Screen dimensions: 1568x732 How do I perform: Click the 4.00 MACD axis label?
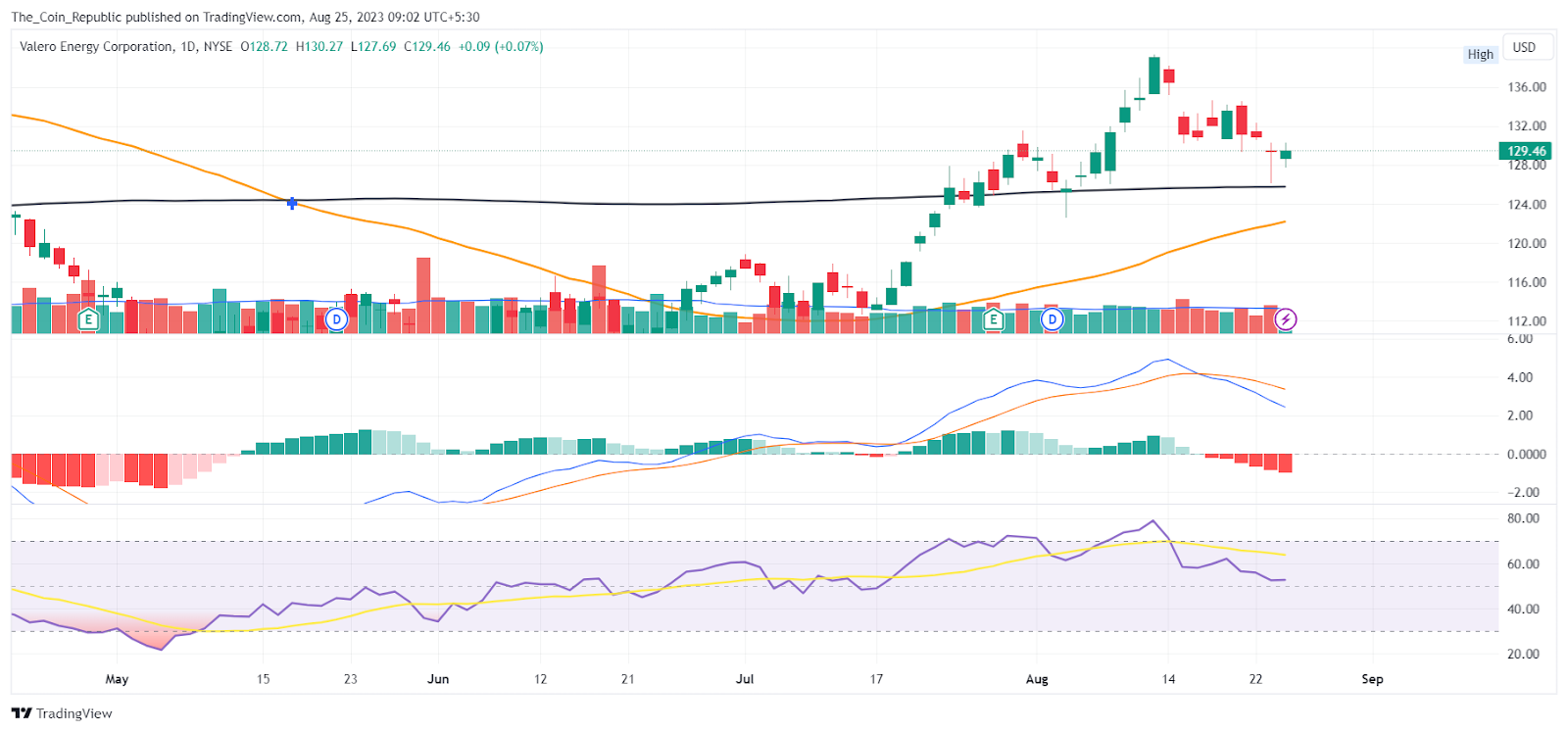tap(1520, 377)
